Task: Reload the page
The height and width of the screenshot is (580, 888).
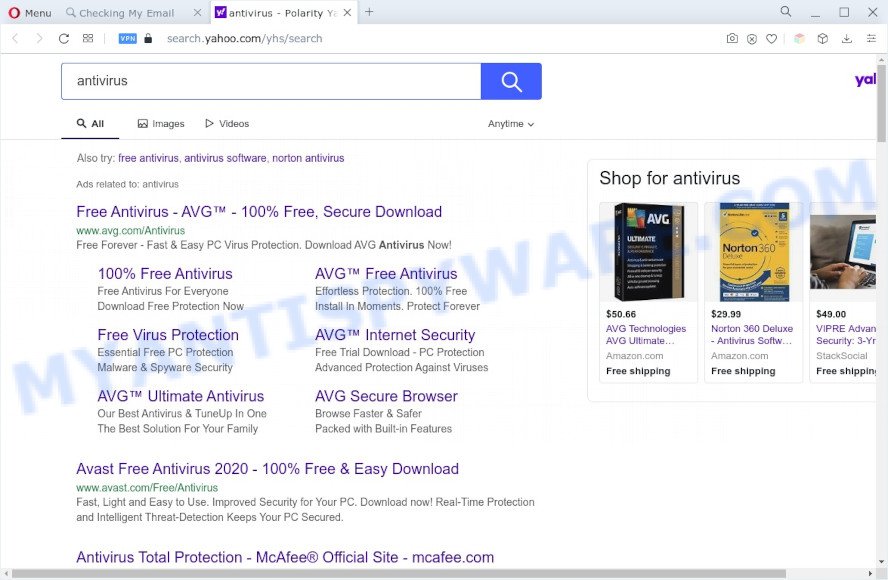Action: 64,39
